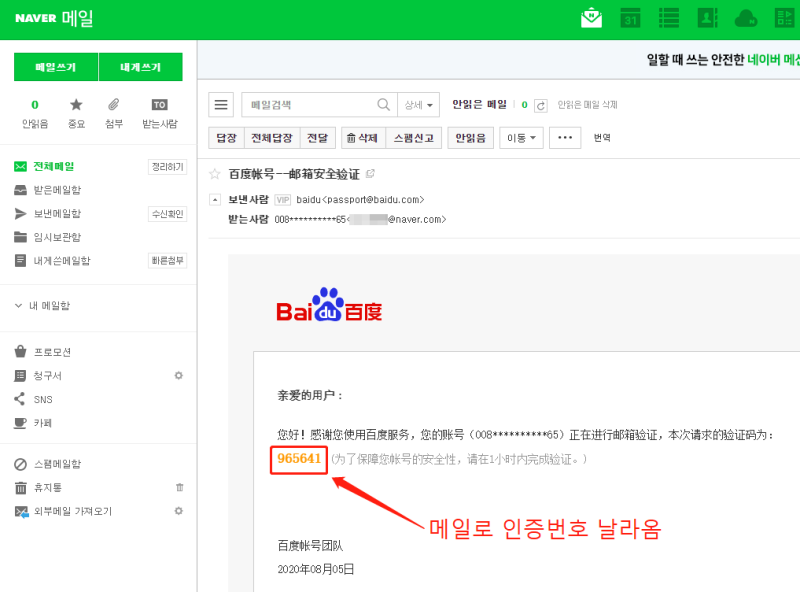800x592 pixels.
Task: Open rightmost partially visible header icon
Action: [786, 18]
